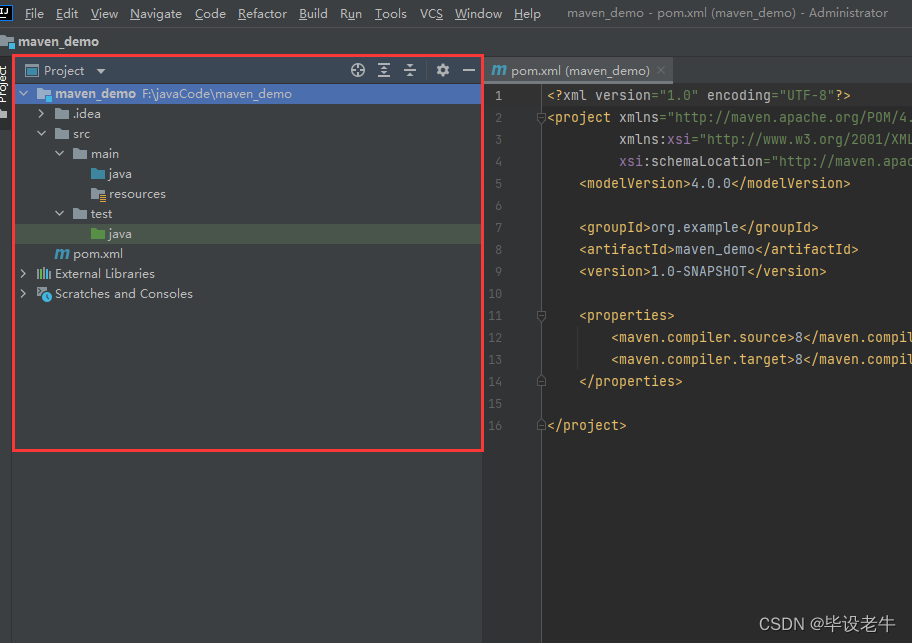Viewport: 912px width, 643px height.
Task: Open the Navigate menu
Action: (156, 13)
